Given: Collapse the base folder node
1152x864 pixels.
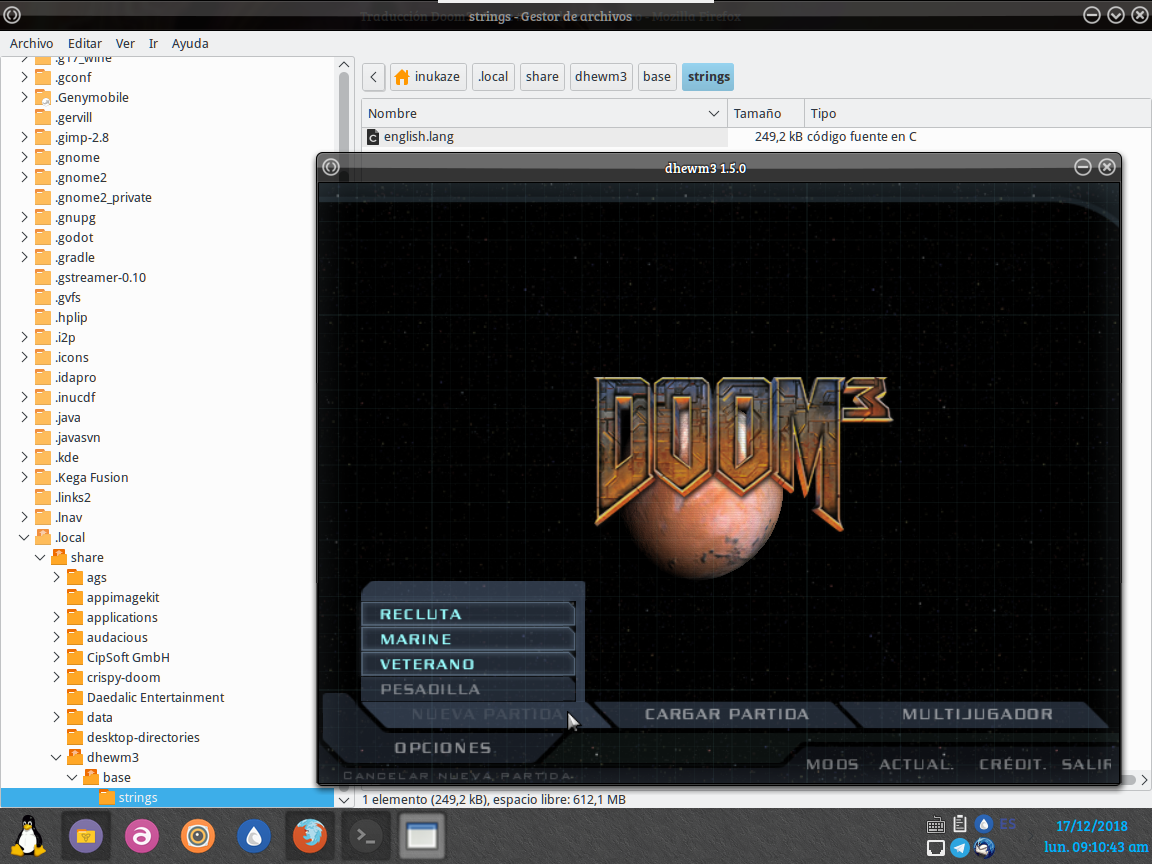Looking at the screenshot, I should pyautogui.click(x=72, y=777).
